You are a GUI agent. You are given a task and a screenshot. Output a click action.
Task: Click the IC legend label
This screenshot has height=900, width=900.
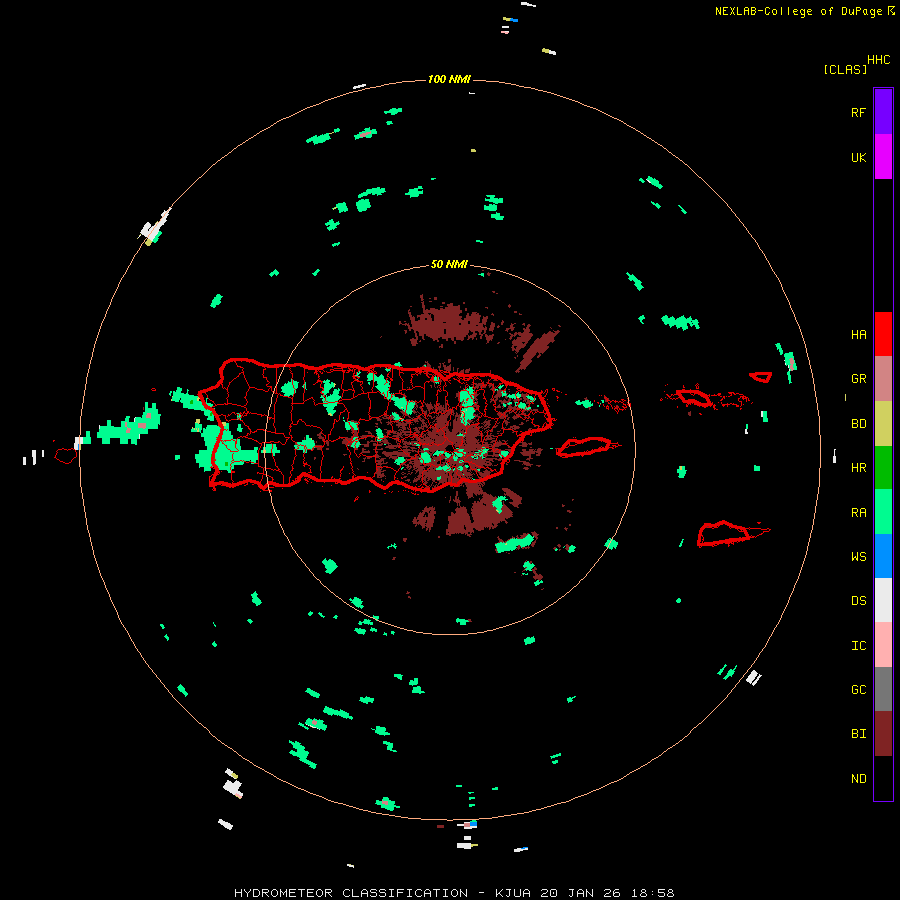[858, 646]
